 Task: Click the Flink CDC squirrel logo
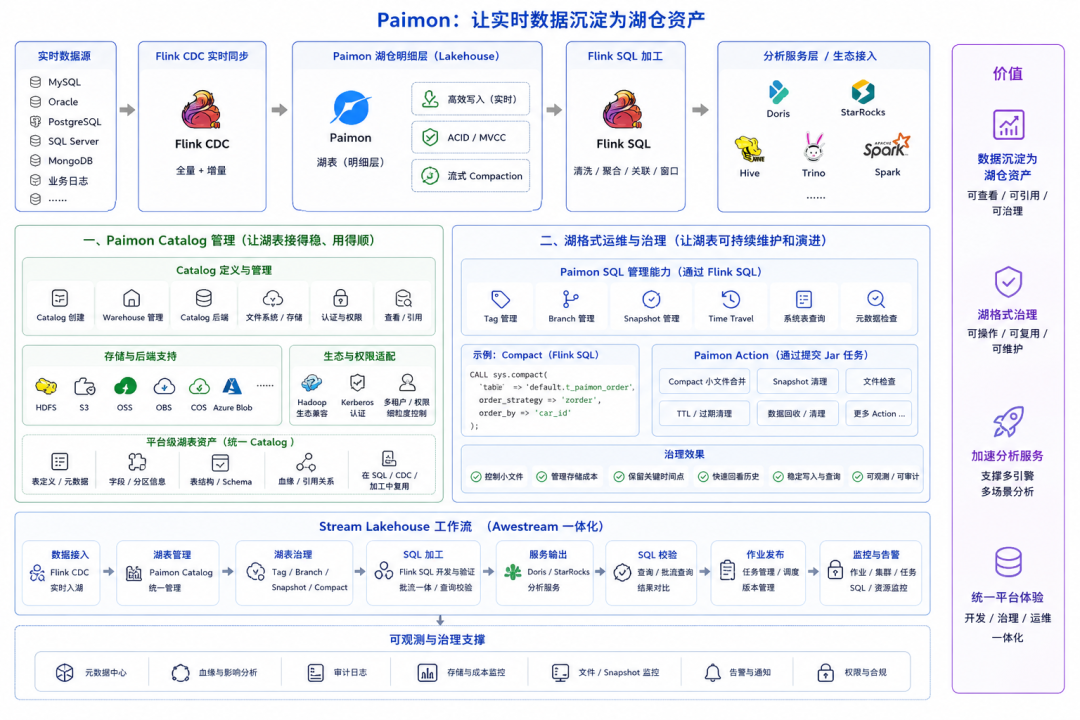click(x=201, y=110)
